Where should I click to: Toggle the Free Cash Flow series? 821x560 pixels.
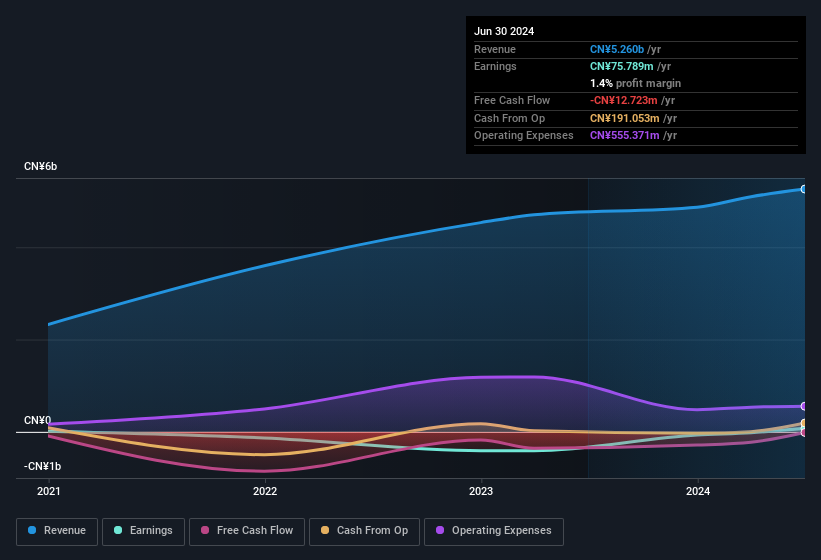point(247,531)
